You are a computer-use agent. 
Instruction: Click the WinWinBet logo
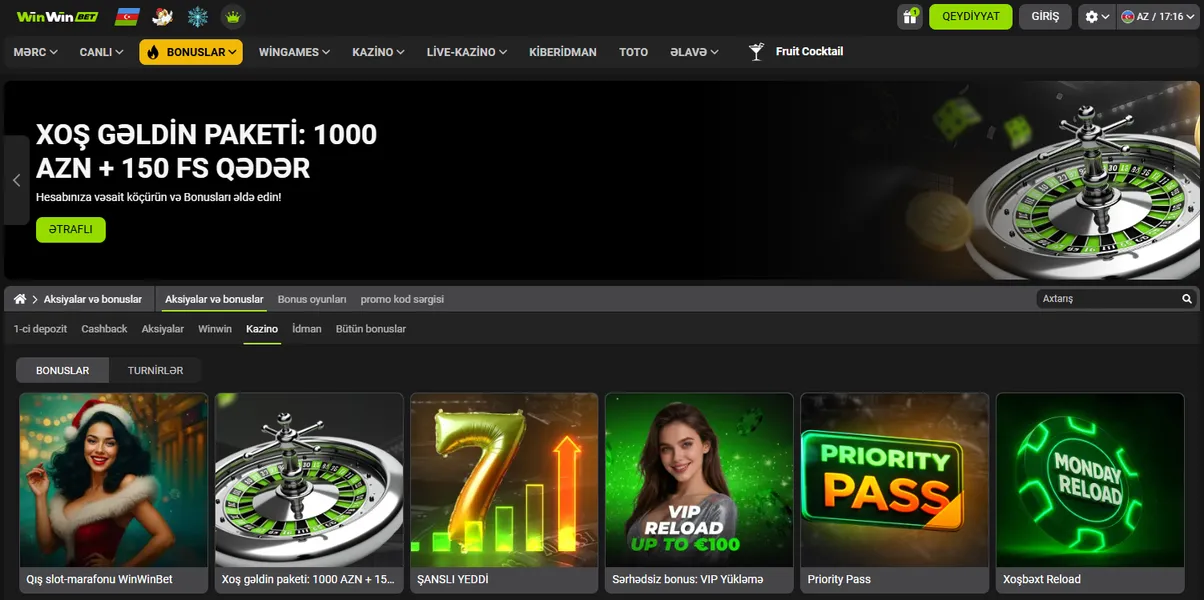click(x=56, y=17)
